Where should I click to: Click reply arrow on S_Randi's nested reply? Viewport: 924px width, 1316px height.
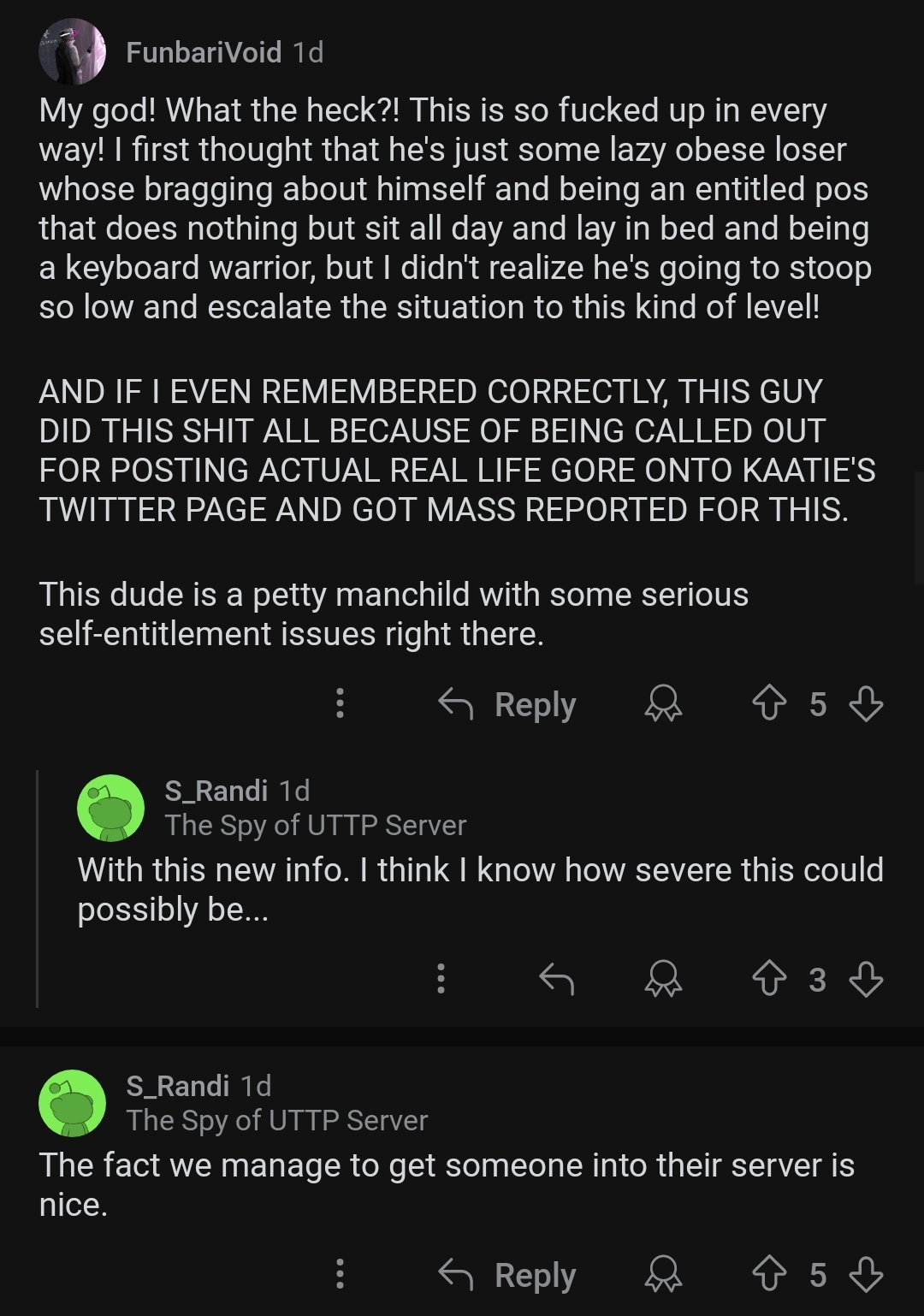(556, 979)
